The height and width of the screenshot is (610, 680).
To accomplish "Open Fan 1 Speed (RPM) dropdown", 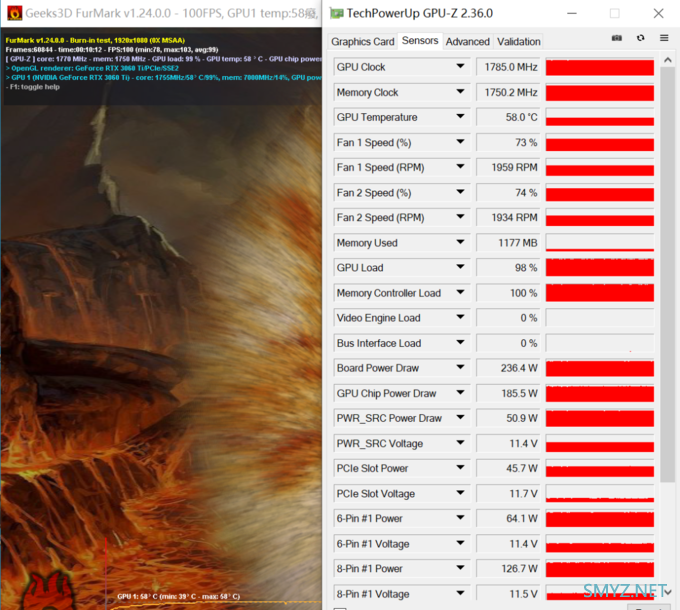I will pos(460,167).
